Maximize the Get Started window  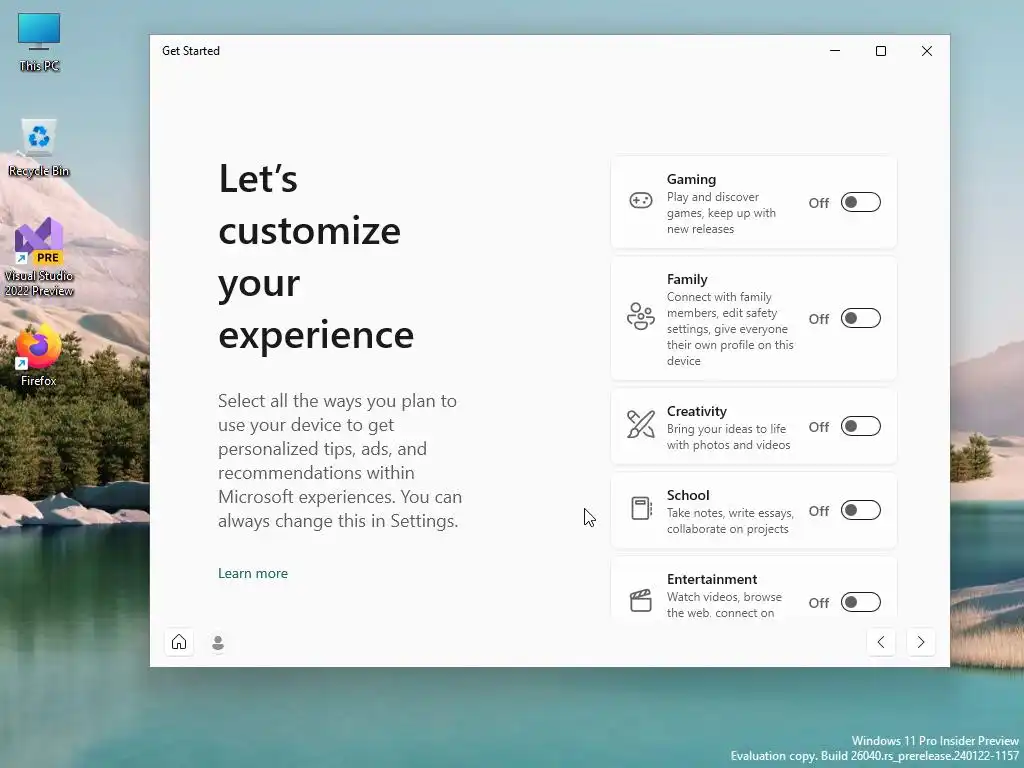coord(881,51)
